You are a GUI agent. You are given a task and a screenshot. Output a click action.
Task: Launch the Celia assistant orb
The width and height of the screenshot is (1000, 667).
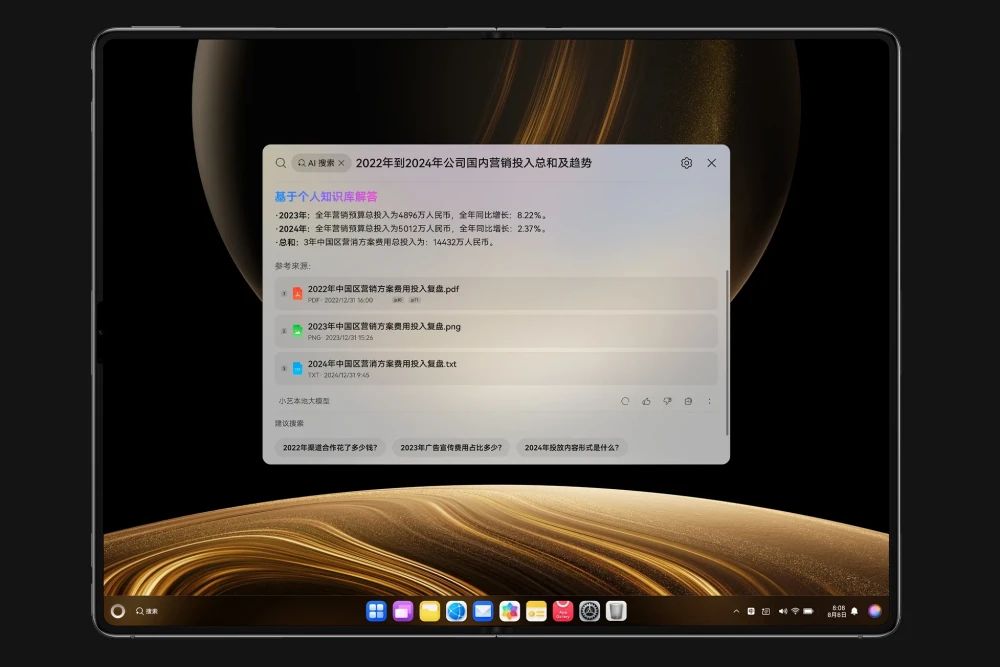[x=875, y=611]
